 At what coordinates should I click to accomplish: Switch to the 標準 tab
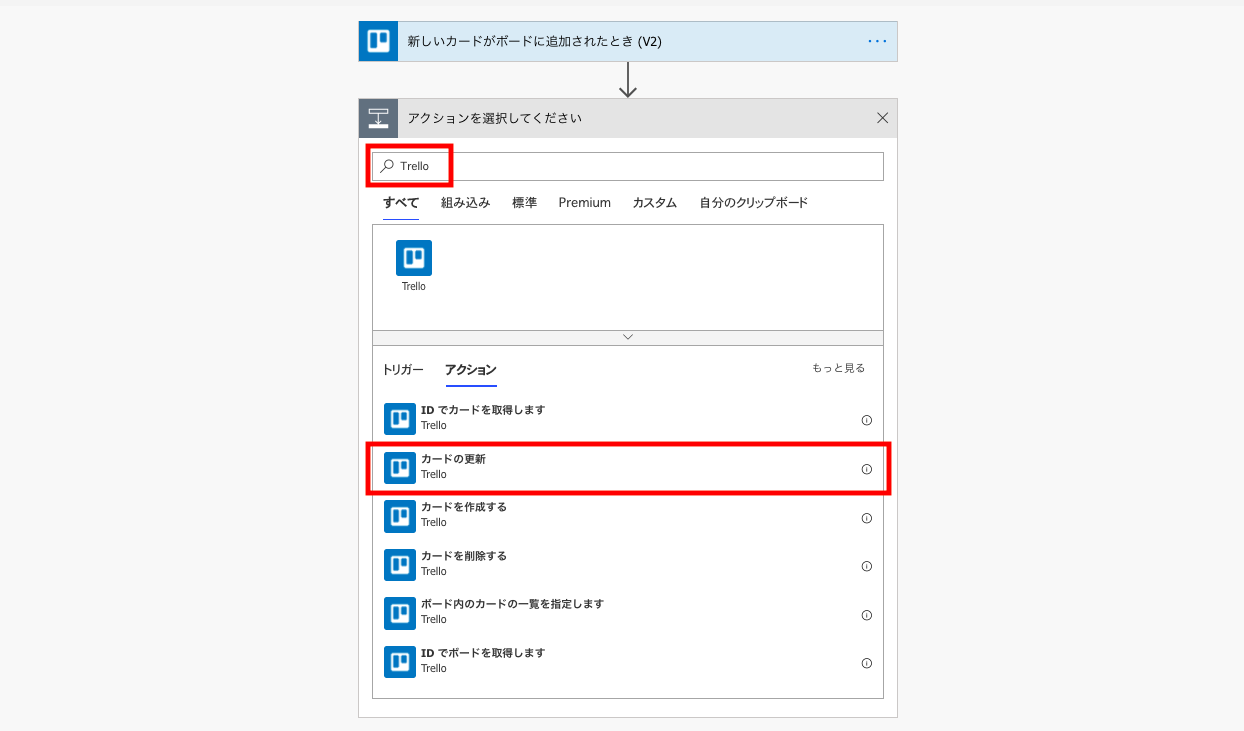[524, 203]
